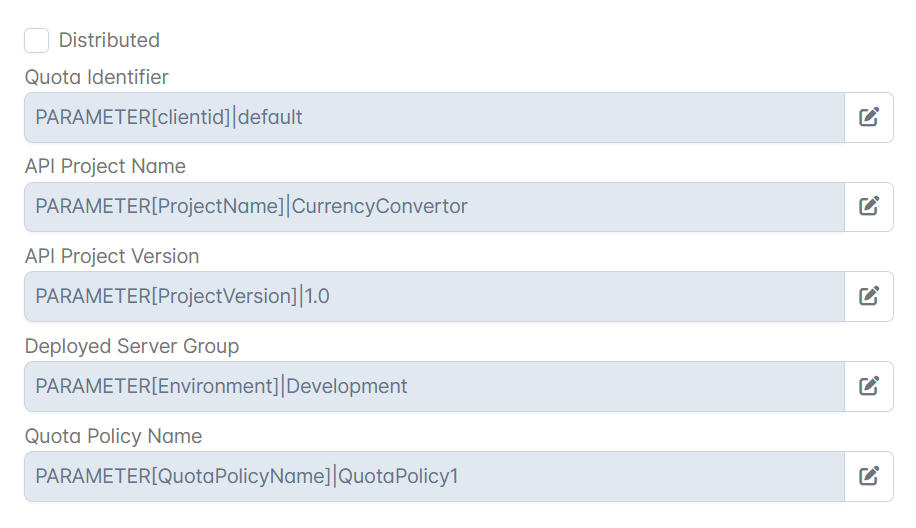The image size is (916, 528).
Task: Click inside the API Project Name field
Action: (x=435, y=207)
